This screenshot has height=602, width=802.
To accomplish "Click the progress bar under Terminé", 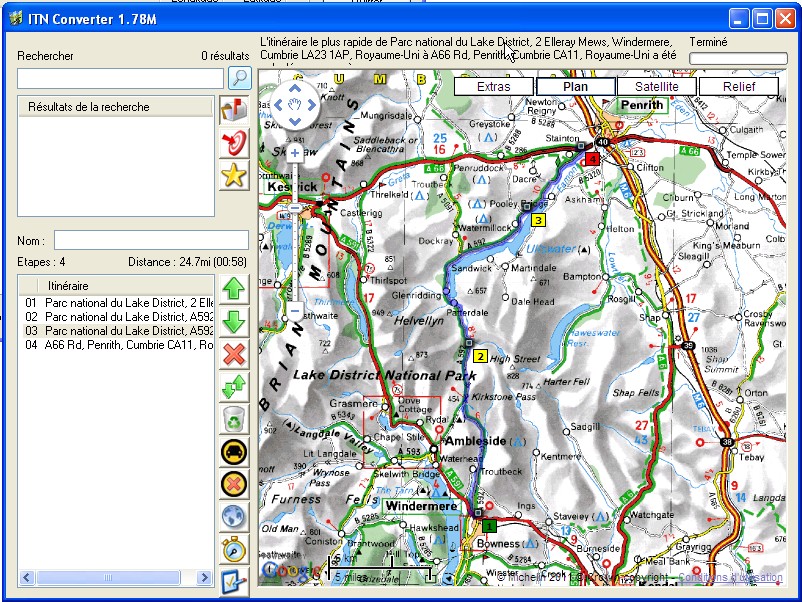I will (738, 58).
